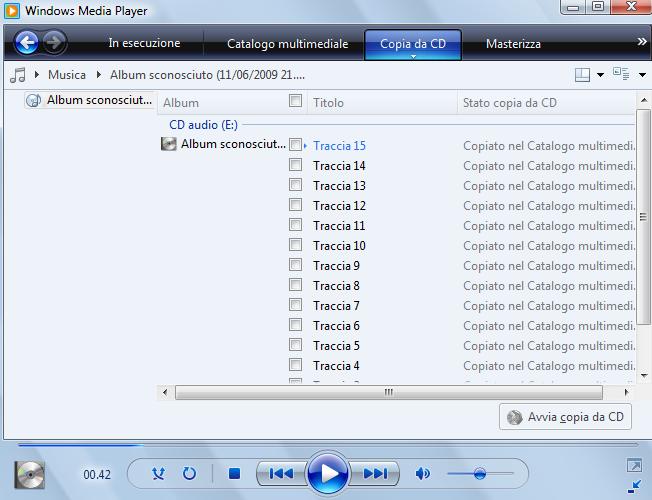Click the large Play button
Screen dimensions: 652x500
(328, 473)
